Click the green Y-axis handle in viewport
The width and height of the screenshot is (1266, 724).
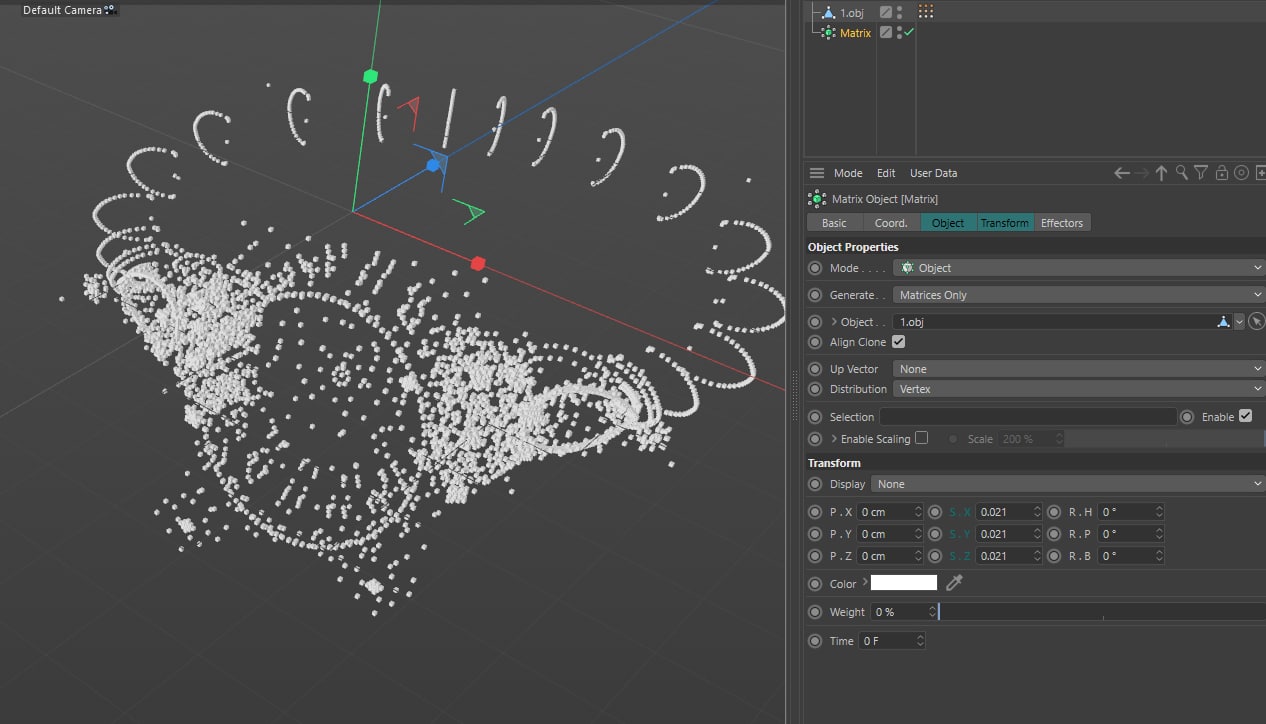pyautogui.click(x=370, y=76)
